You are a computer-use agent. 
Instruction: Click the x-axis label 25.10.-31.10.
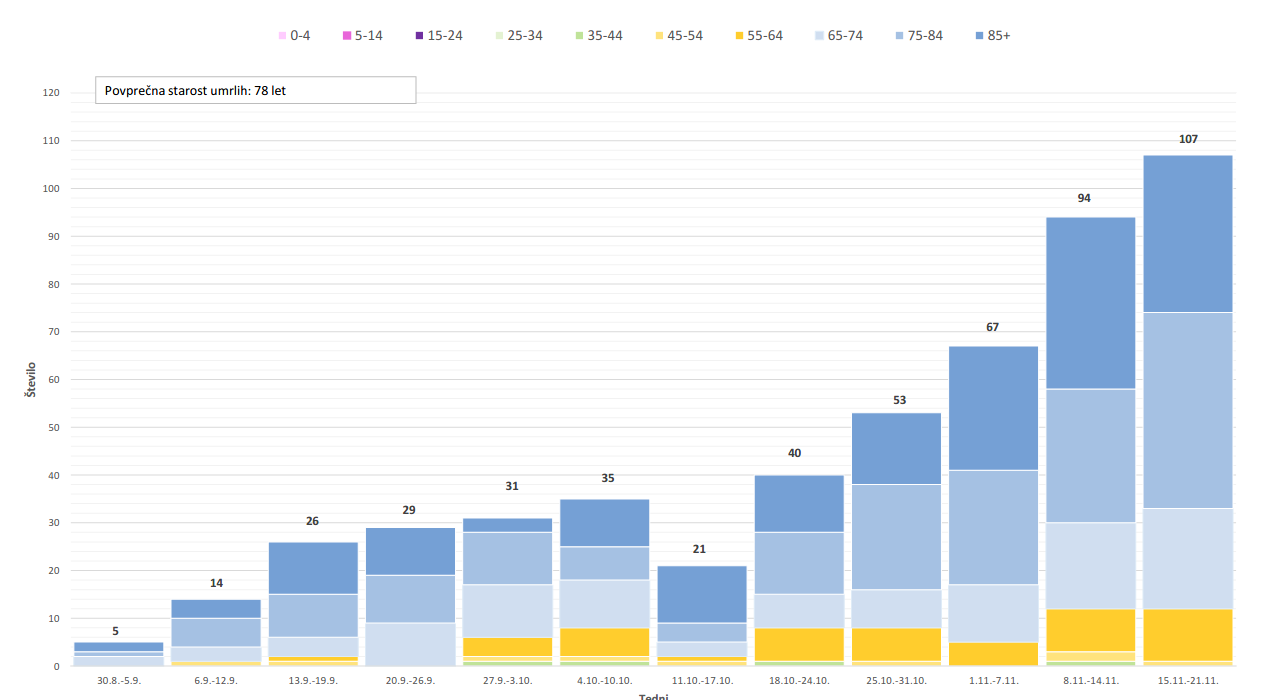896,680
